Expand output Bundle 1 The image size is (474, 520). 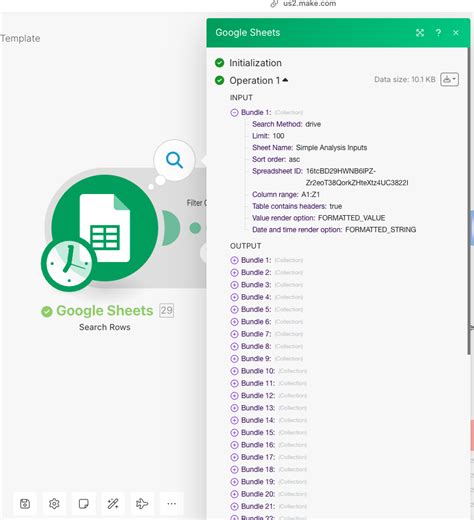234,260
